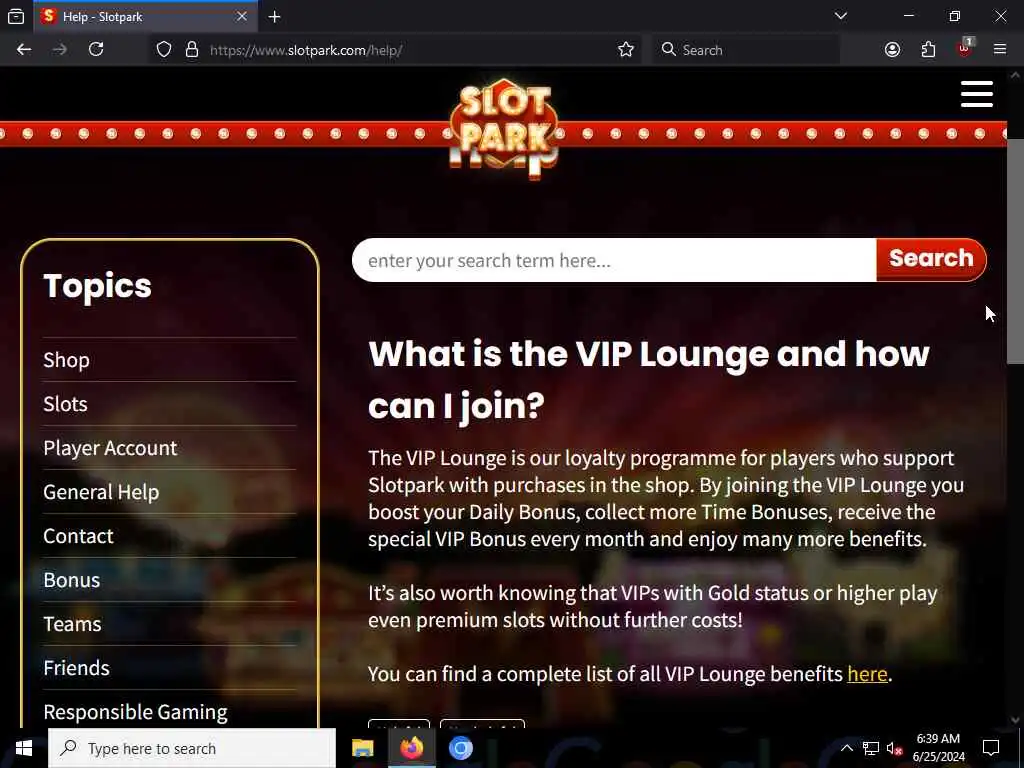Click the page vertical scrollbar thumb
The height and width of the screenshot is (768, 1024).
click(1015, 251)
